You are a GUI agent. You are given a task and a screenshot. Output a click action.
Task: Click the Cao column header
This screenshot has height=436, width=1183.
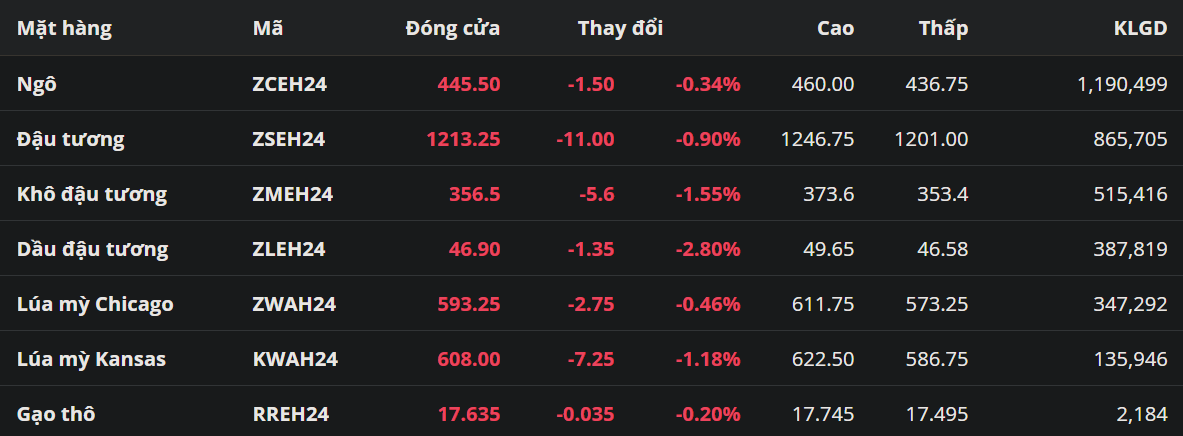(835, 28)
